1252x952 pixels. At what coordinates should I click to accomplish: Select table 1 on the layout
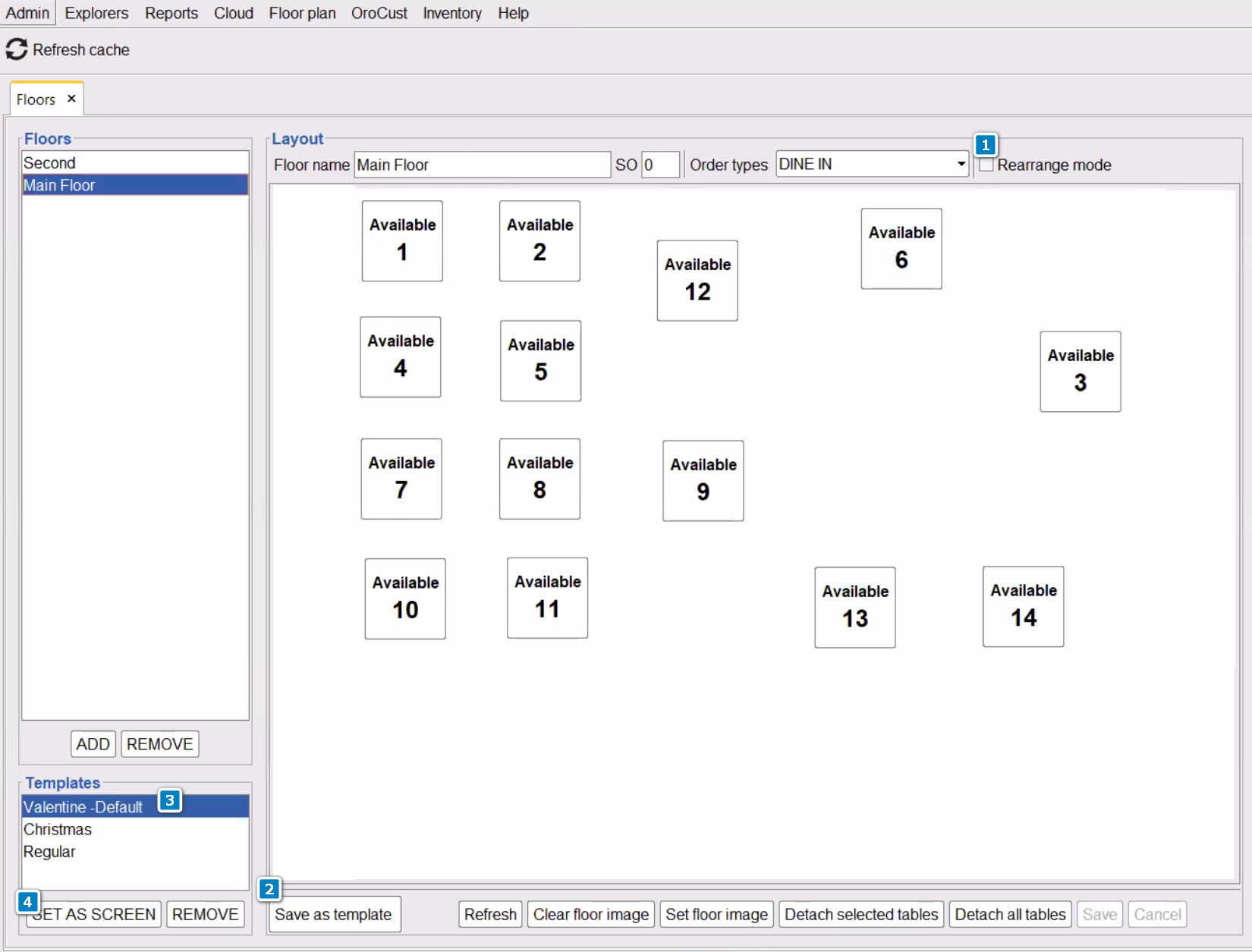(x=402, y=241)
